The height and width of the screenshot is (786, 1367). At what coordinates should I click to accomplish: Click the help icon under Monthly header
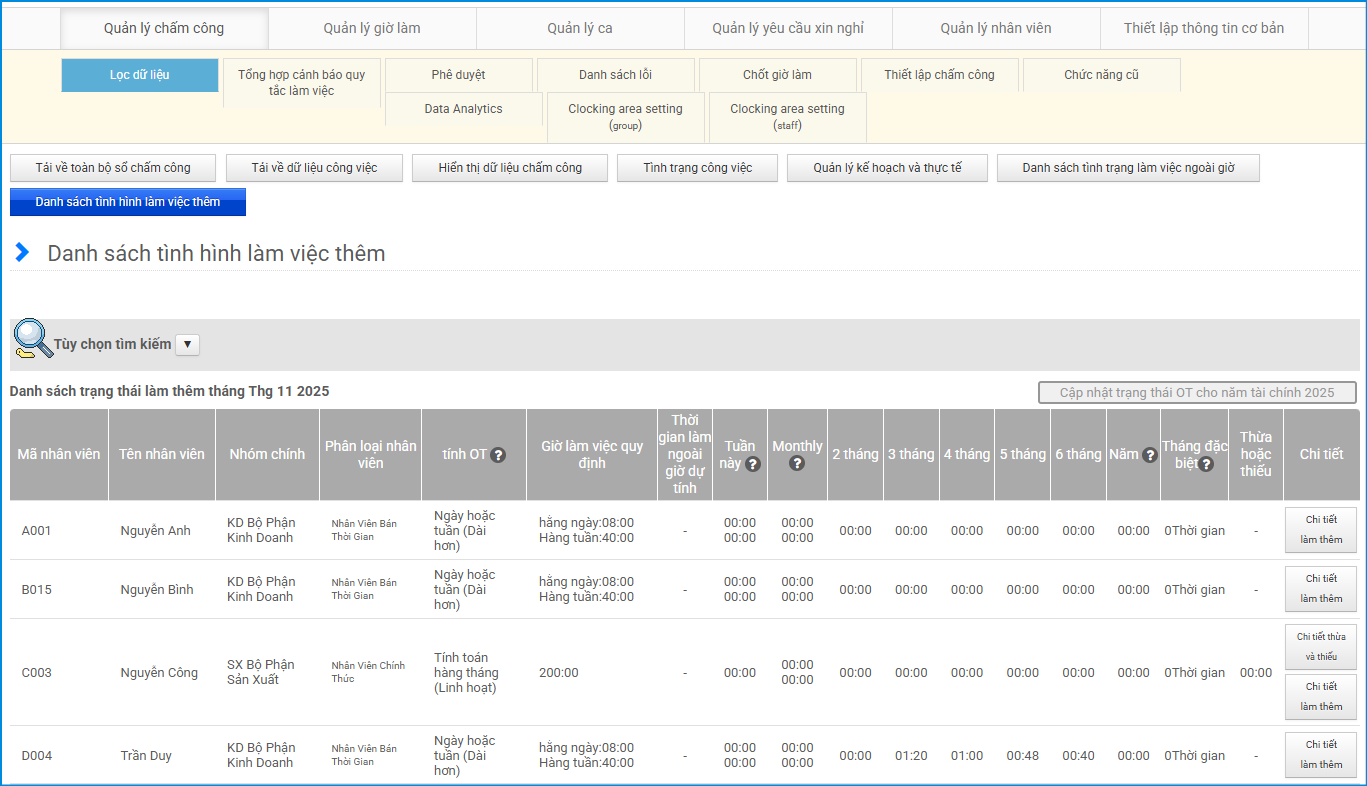point(797,464)
